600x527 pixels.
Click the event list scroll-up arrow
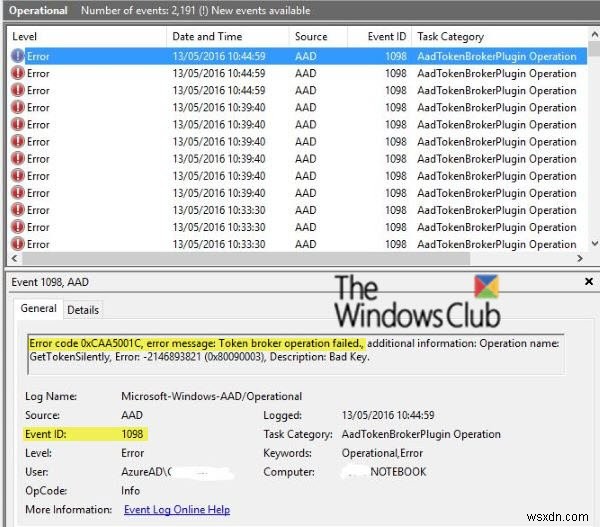(595, 35)
